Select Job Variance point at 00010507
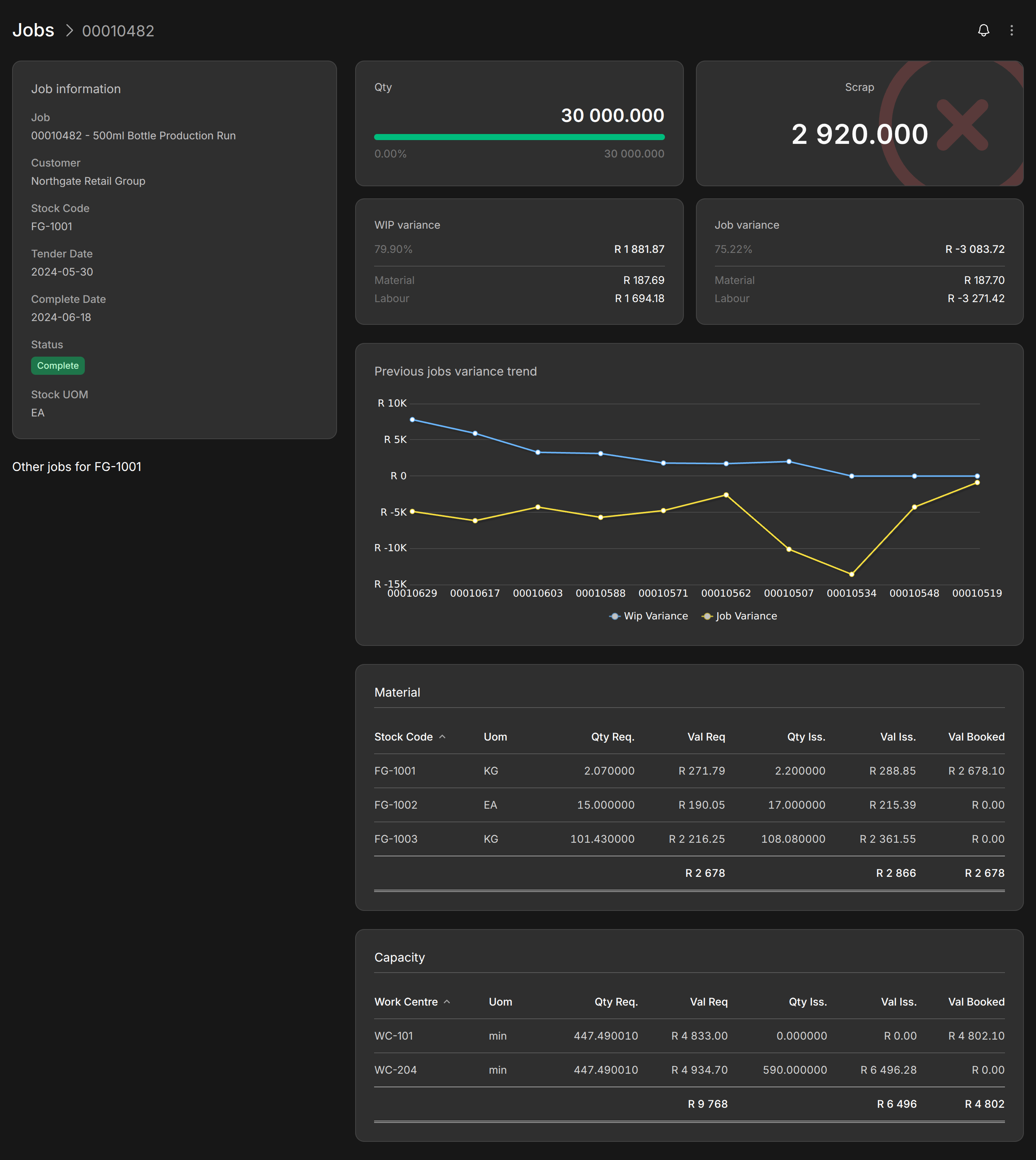1036x1160 pixels. [x=789, y=549]
